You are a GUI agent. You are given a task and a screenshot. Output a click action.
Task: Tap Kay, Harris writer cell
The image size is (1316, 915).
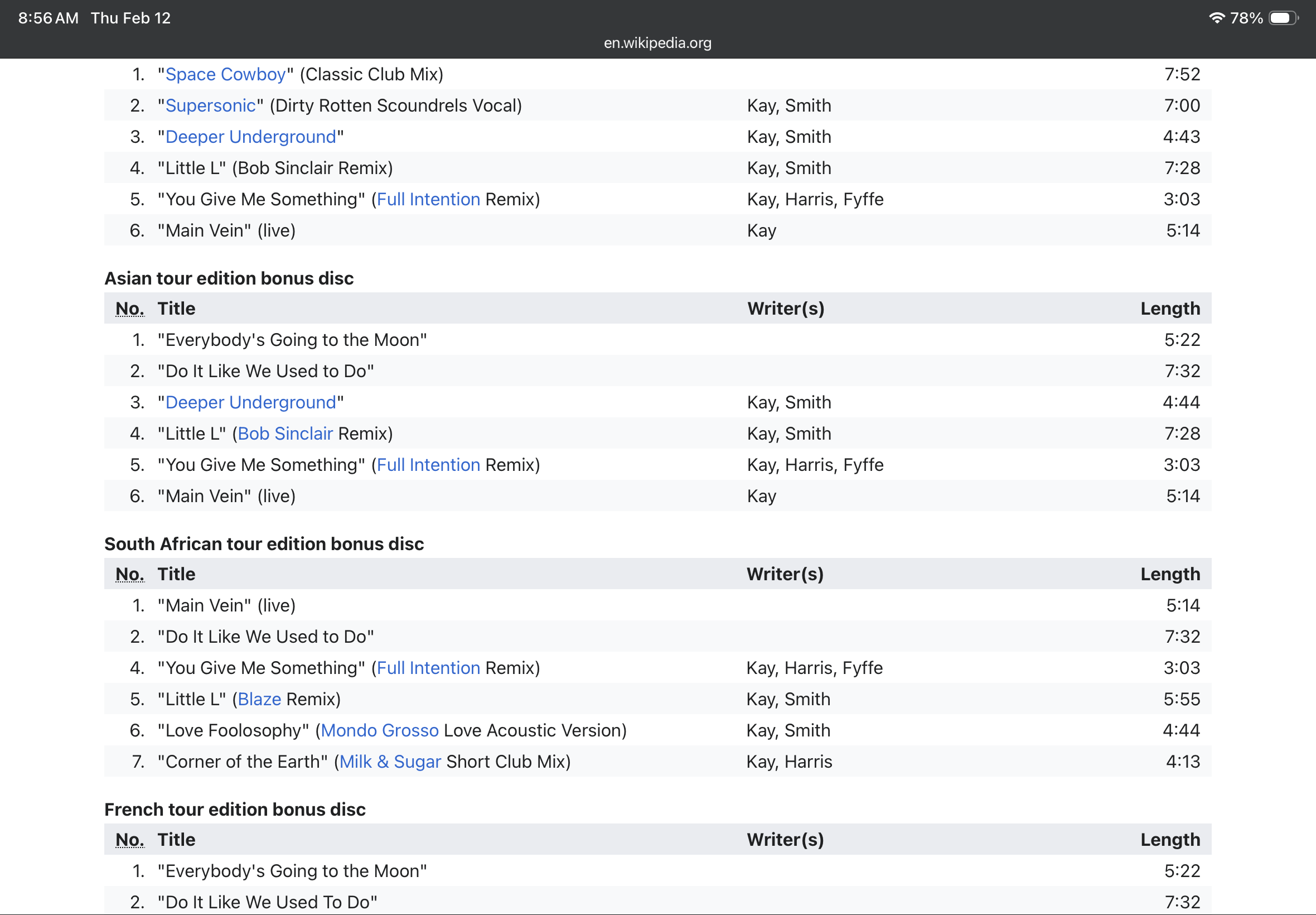(789, 762)
